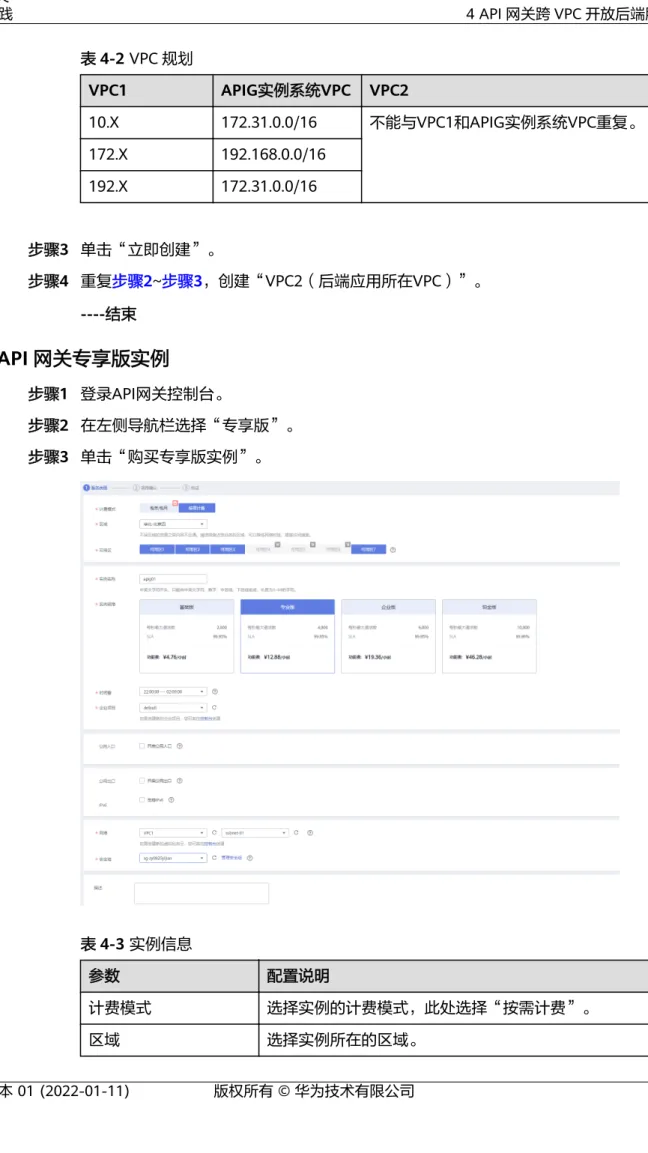The width and height of the screenshot is (648, 1153).
Task: Click the blue link under enterprise project dropdown
Action: click(207, 718)
